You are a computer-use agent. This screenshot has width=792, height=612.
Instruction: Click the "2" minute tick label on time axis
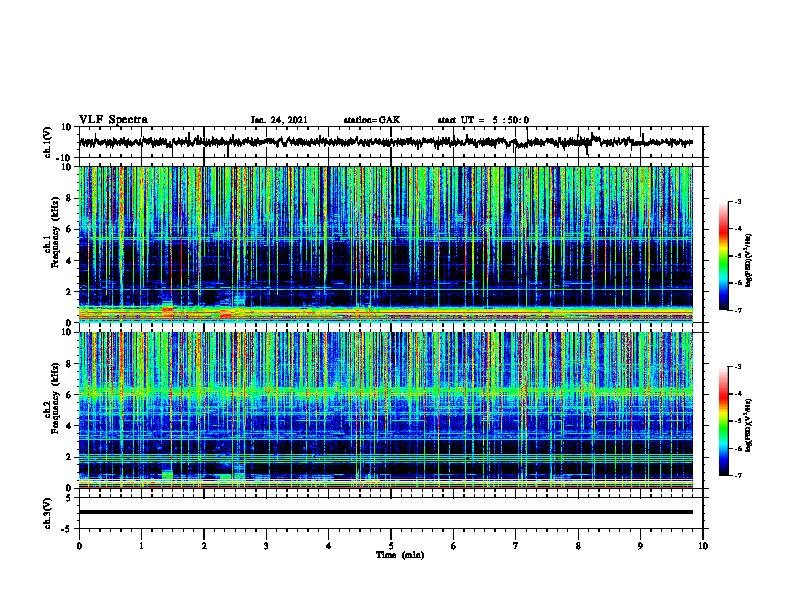(204, 546)
